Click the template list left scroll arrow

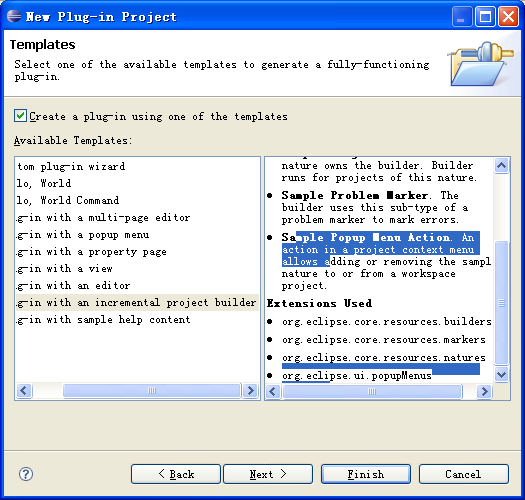click(24, 390)
